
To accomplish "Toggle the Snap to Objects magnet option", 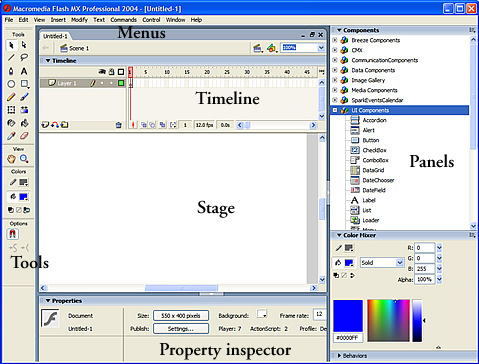I will [13, 234].
